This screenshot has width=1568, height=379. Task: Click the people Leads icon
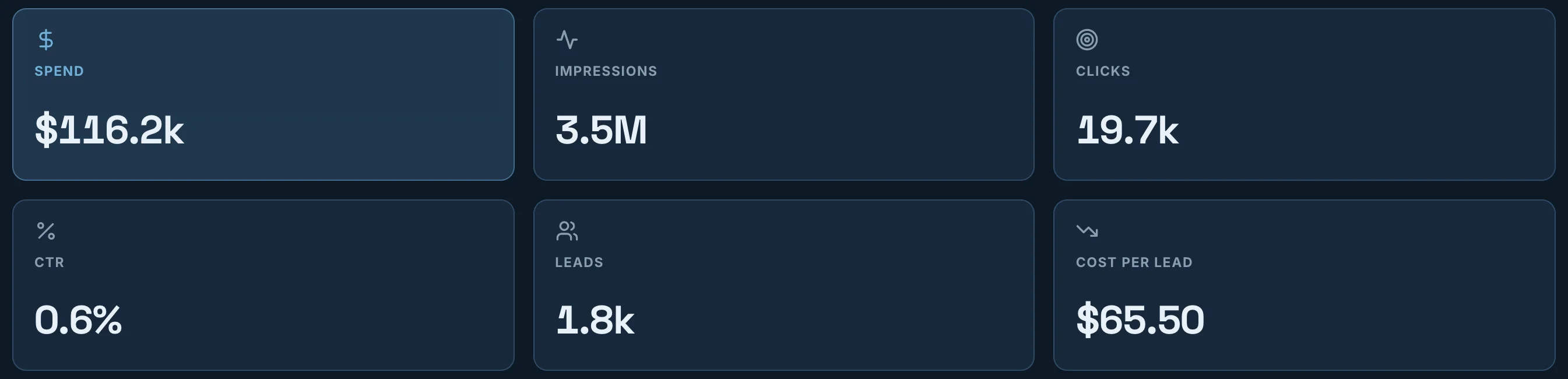point(567,231)
